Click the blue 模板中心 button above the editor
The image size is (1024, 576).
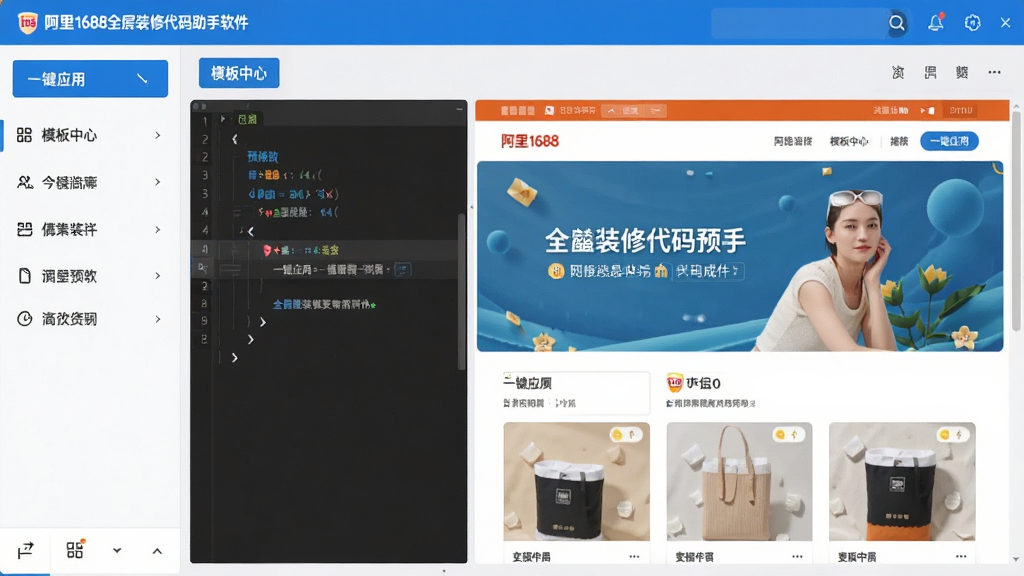(239, 73)
